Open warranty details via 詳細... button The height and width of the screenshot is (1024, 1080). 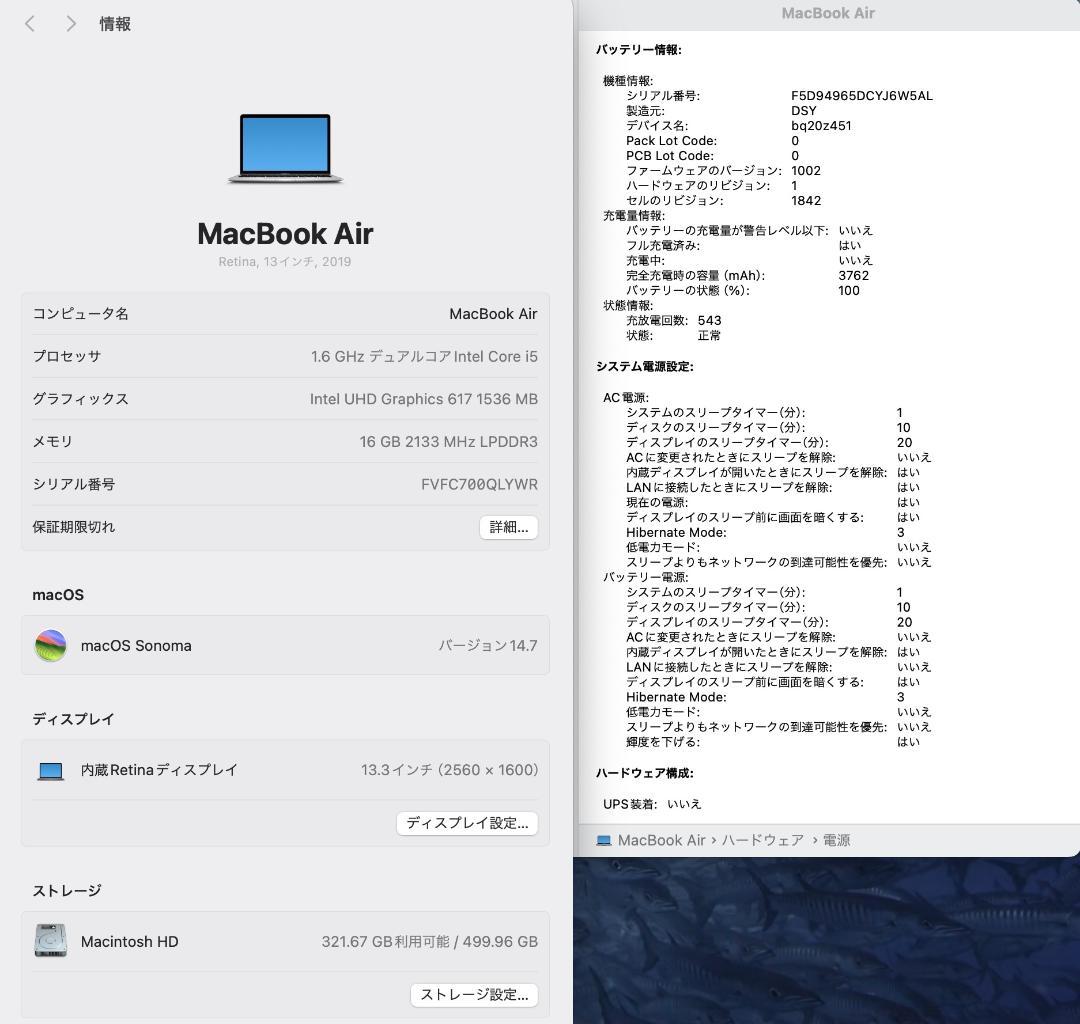508,527
